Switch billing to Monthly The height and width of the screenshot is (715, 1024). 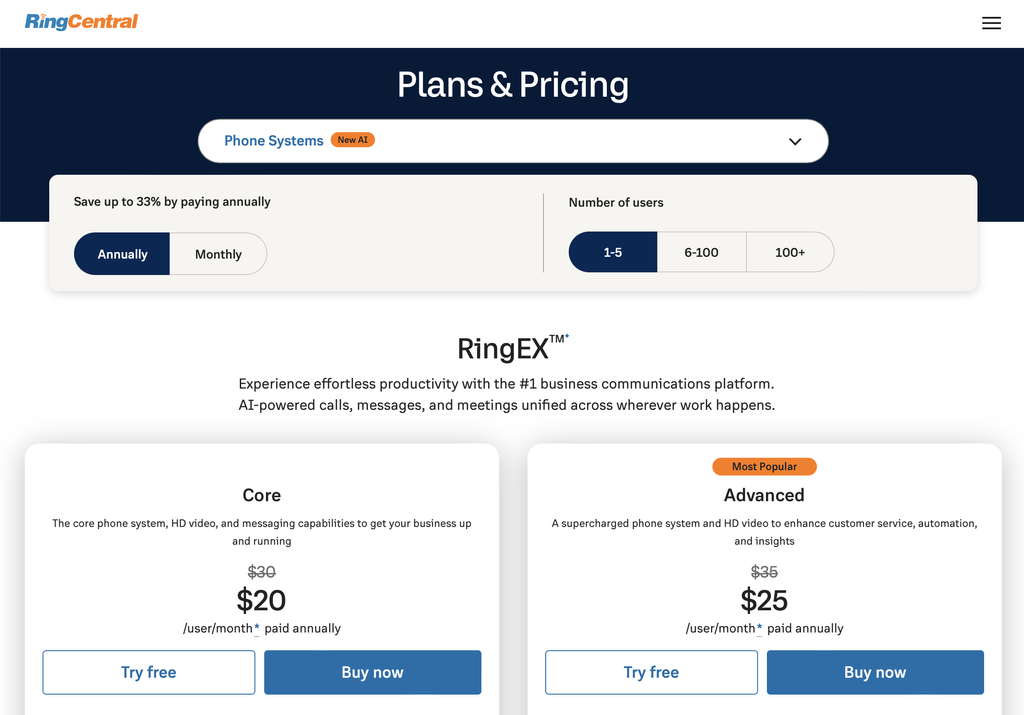[217, 253]
